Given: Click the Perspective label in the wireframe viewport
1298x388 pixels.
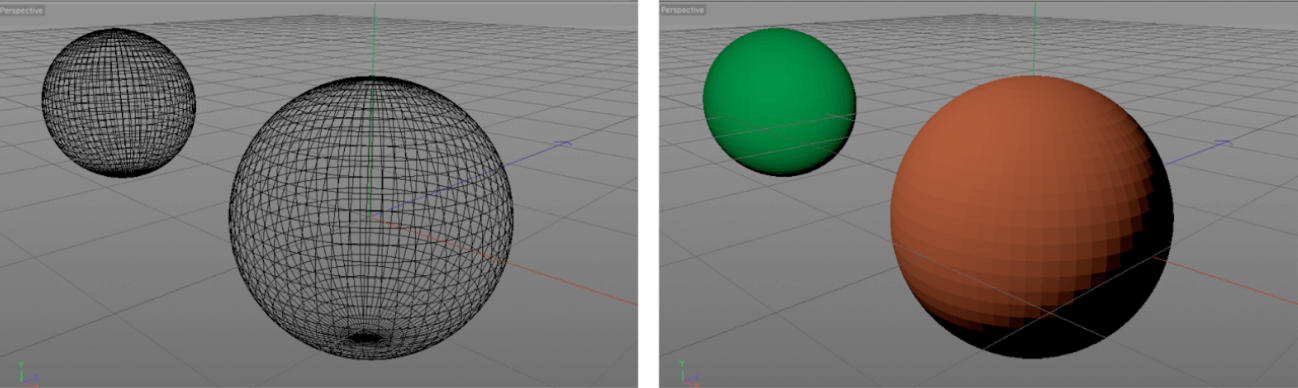Looking at the screenshot, I should coord(21,9).
